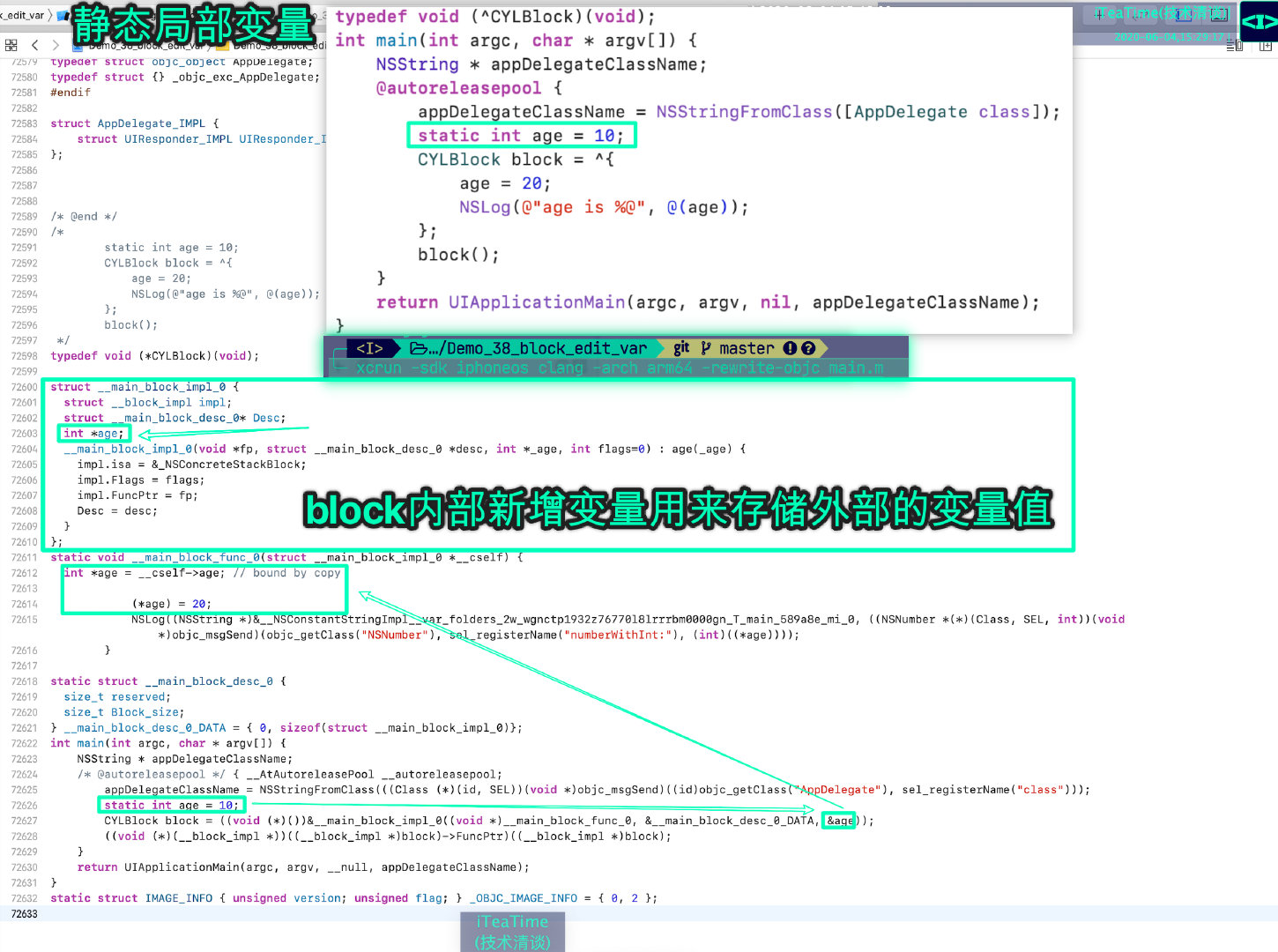Go back with the left chevron
The image size is (1278, 952).
[x=34, y=45]
